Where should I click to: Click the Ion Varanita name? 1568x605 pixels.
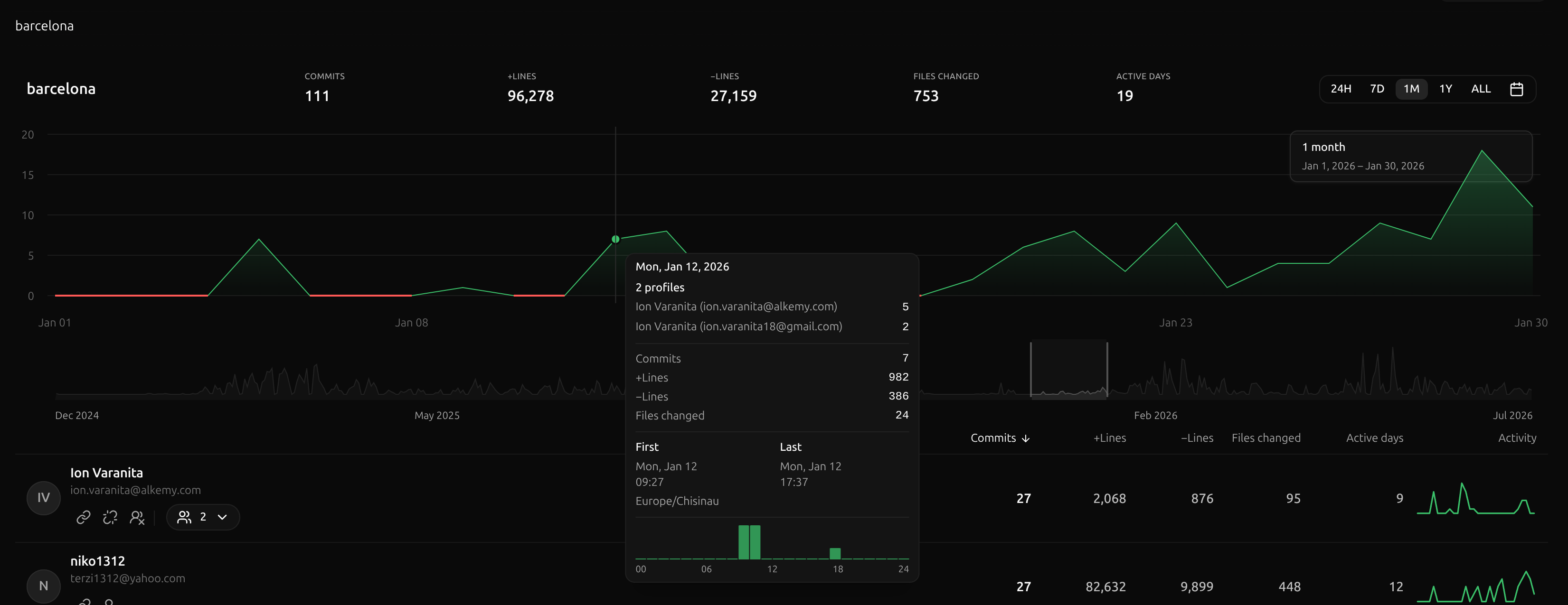coord(106,473)
